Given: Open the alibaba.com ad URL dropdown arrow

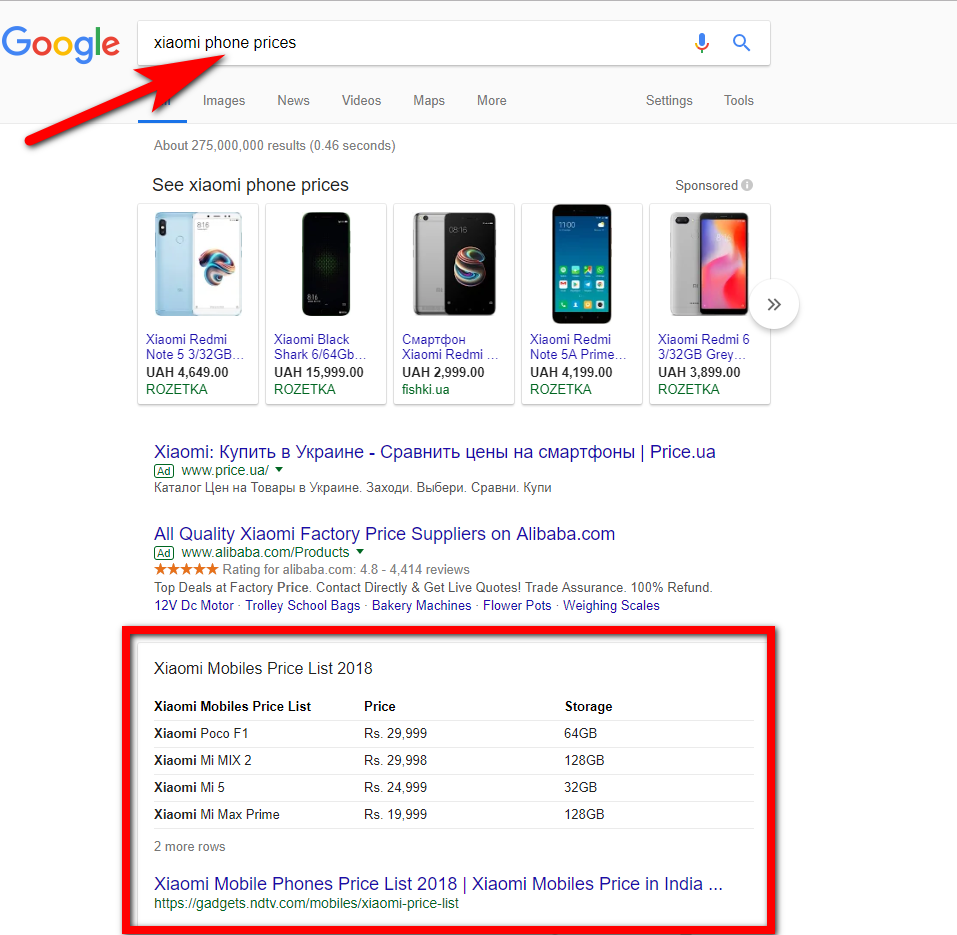Looking at the screenshot, I should click(360, 552).
